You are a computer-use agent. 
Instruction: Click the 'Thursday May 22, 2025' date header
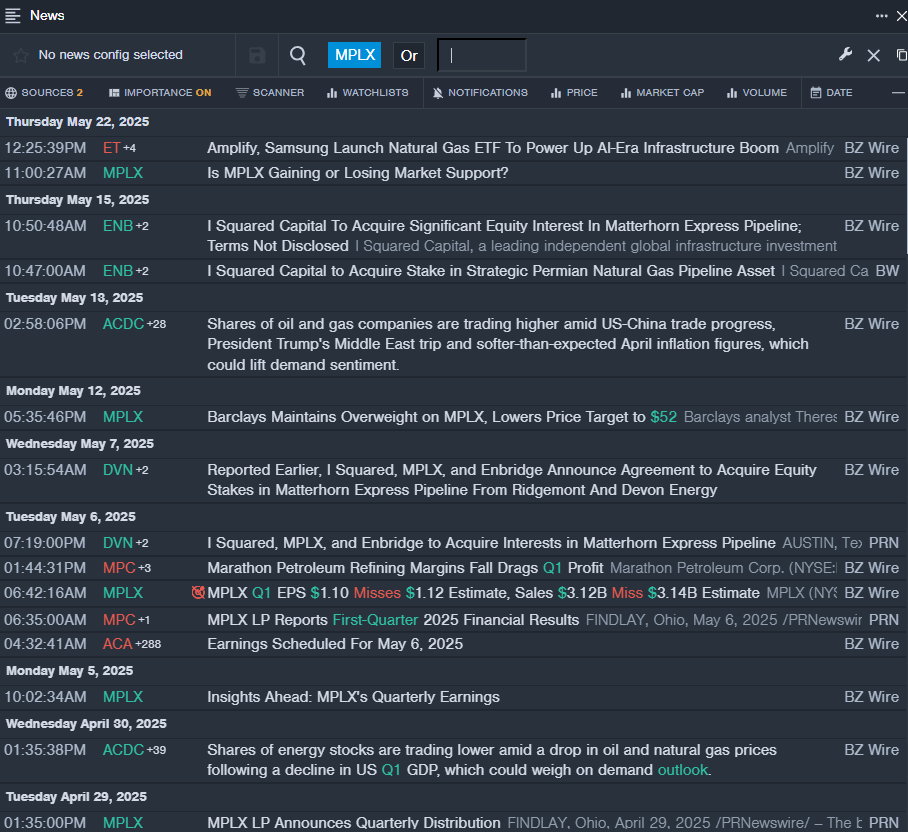click(78, 122)
